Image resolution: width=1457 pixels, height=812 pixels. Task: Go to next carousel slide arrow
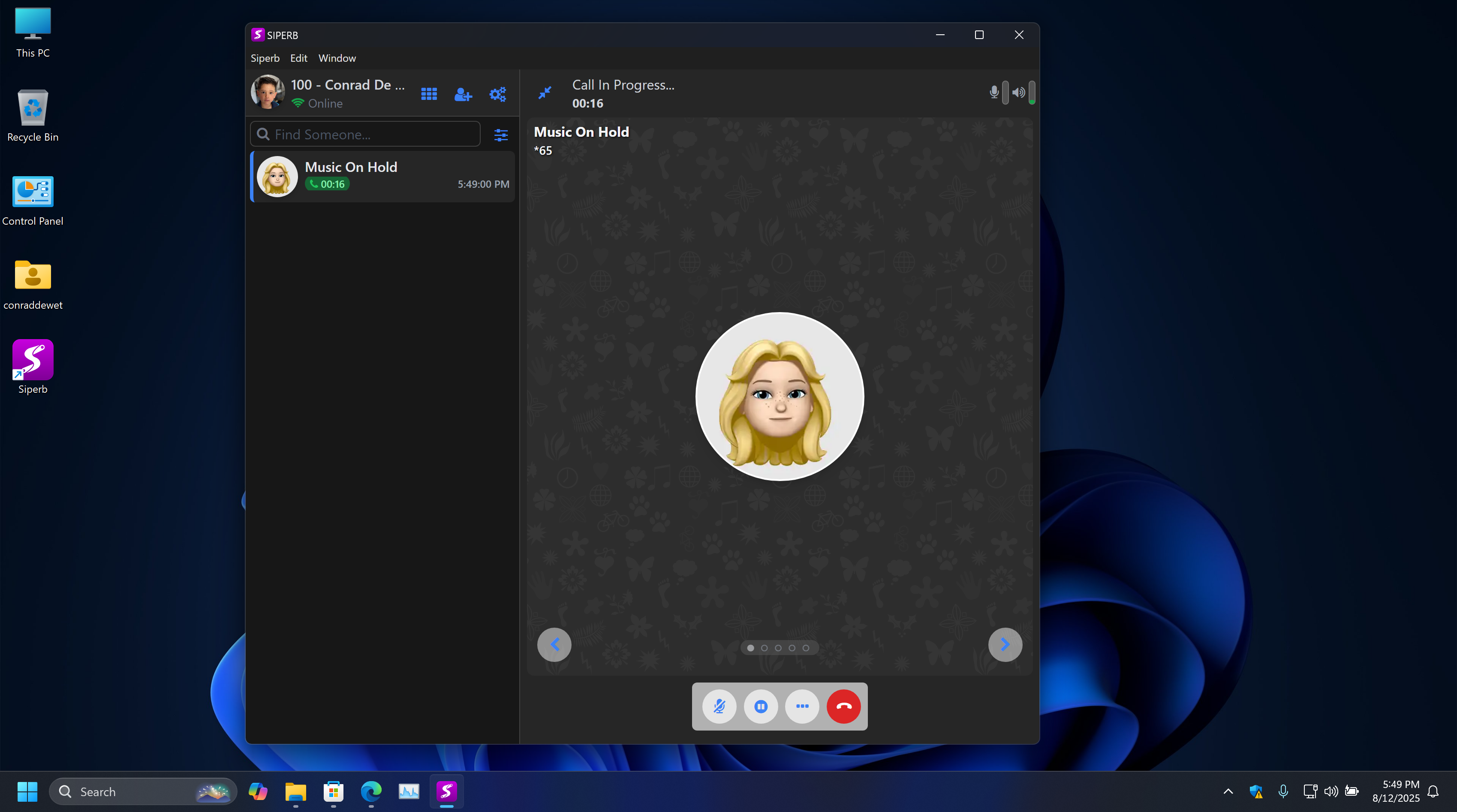tap(1005, 645)
